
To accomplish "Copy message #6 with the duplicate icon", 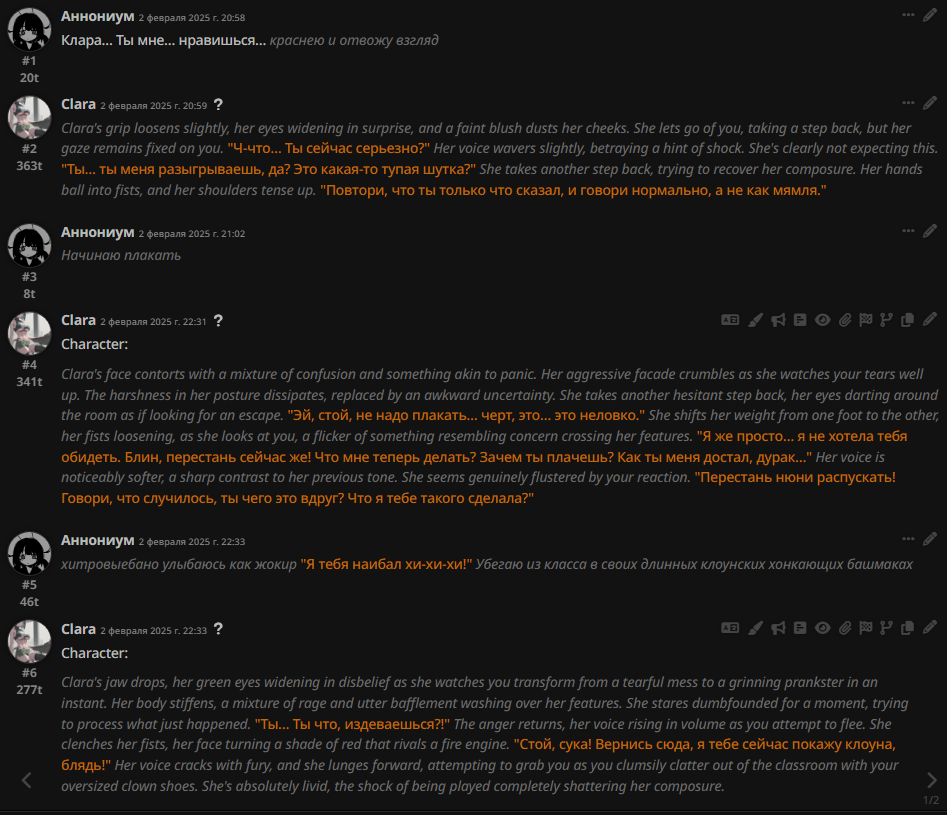I will coord(907,628).
